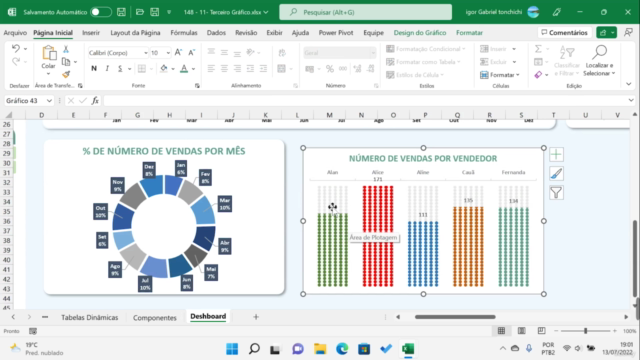Click the Page Break Preview icon
Screen dimensions: 640x360
click(x=541, y=331)
